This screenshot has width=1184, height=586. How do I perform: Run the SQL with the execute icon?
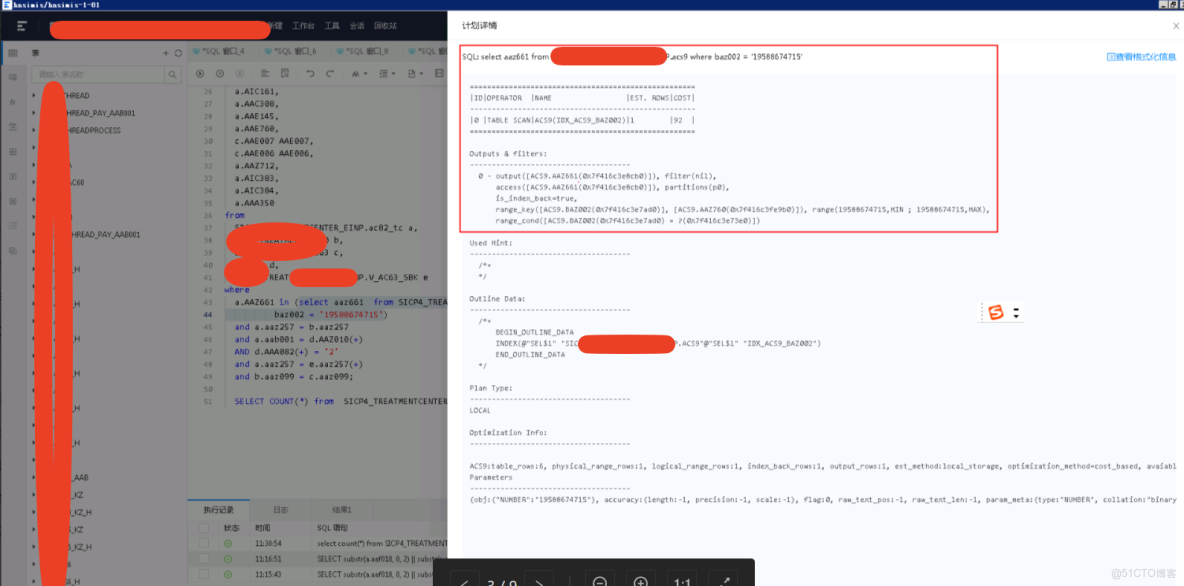tap(200, 74)
